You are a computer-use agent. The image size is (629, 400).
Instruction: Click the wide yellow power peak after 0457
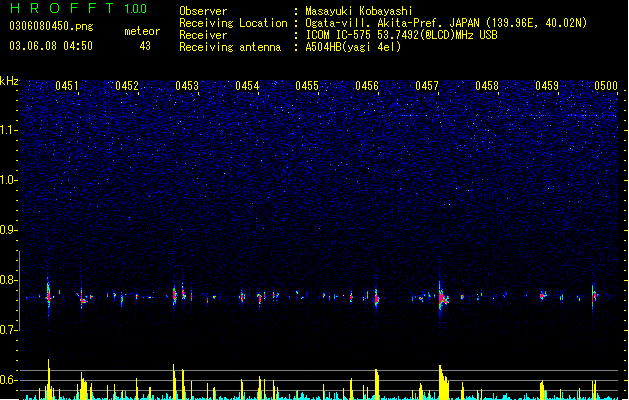(443, 382)
